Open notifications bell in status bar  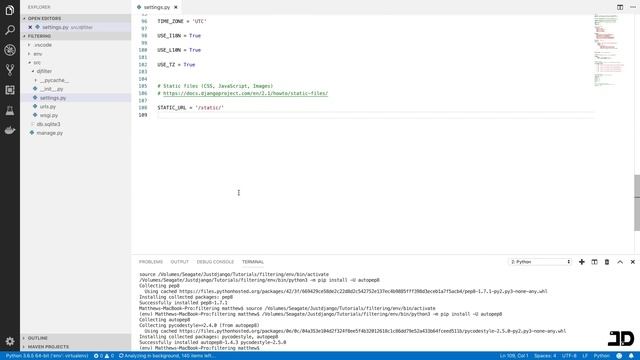(631, 356)
